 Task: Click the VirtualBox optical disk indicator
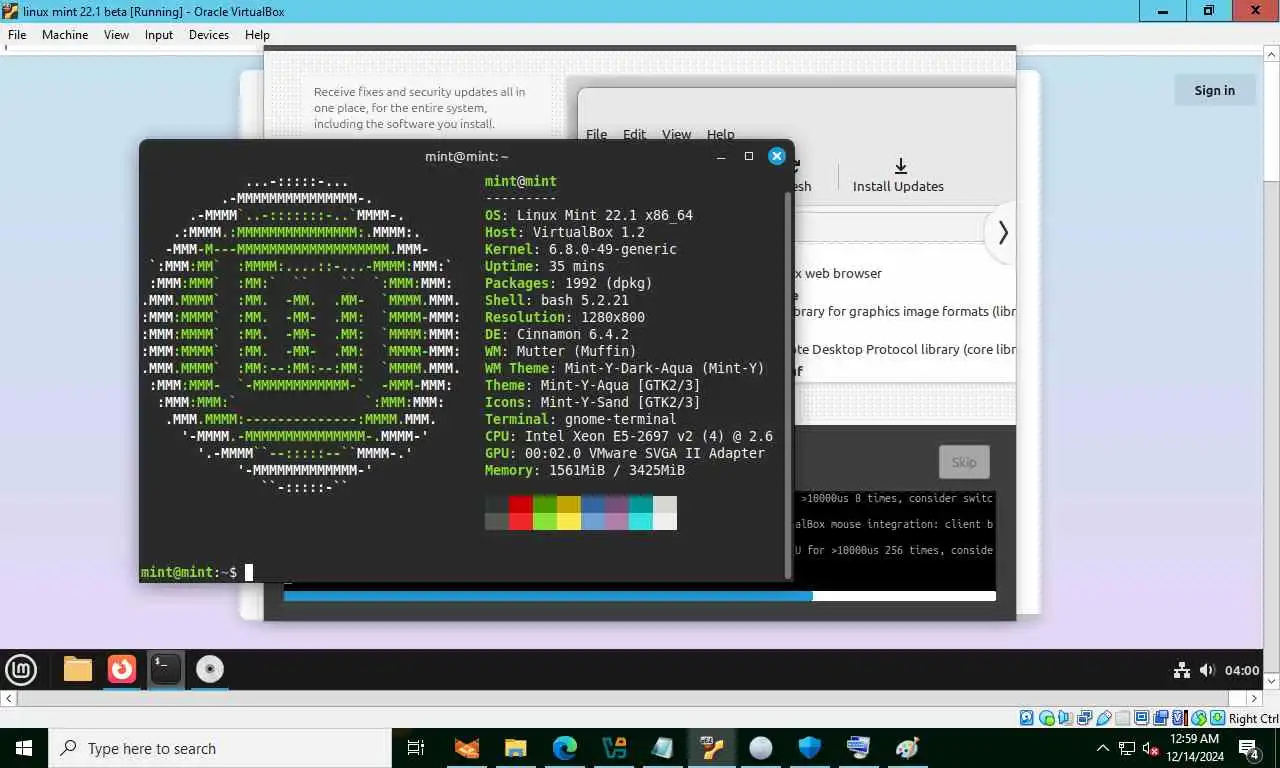coord(1046,718)
